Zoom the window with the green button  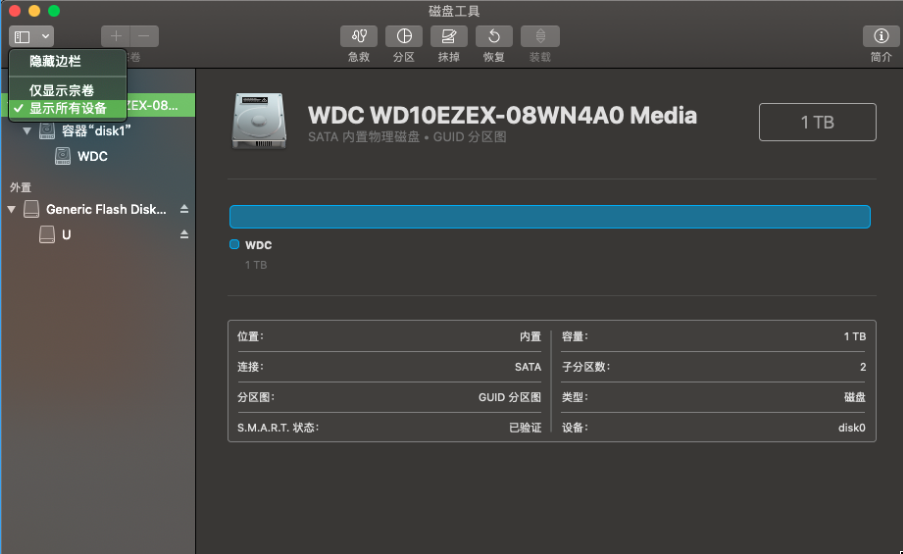(x=54, y=10)
